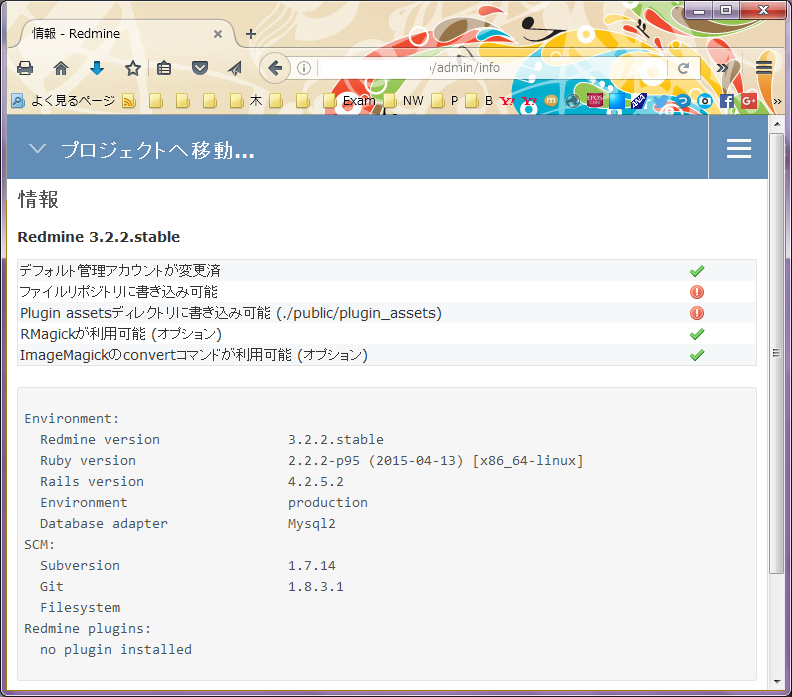Open the new tab plus button

pyautogui.click(x=251, y=34)
